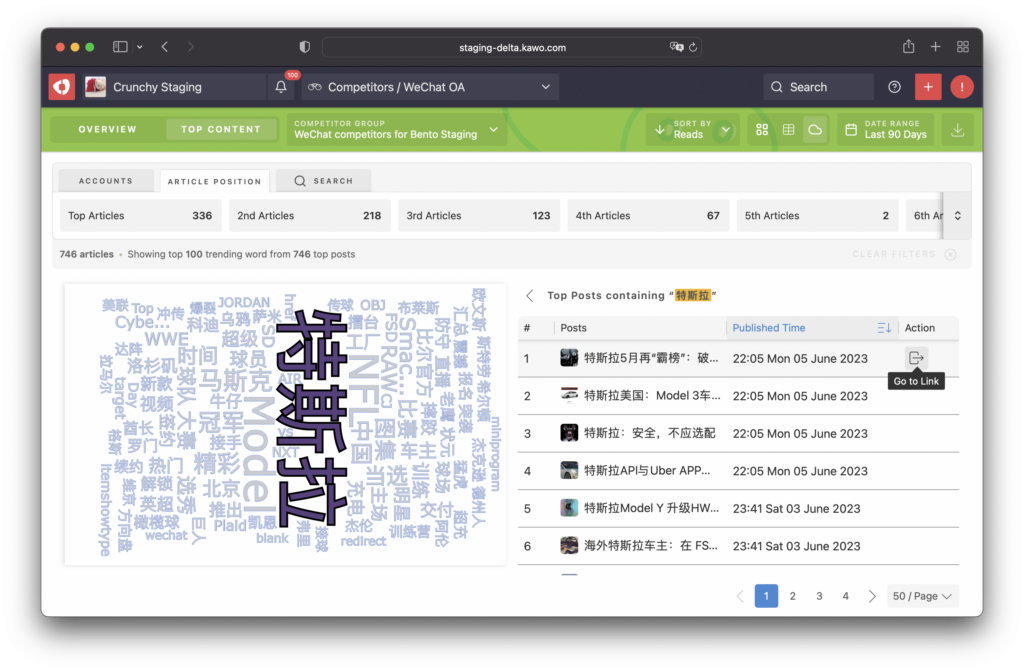1024x671 pixels.
Task: Open post 特斯拉5月再"霸榜"
Action: (x=650, y=358)
